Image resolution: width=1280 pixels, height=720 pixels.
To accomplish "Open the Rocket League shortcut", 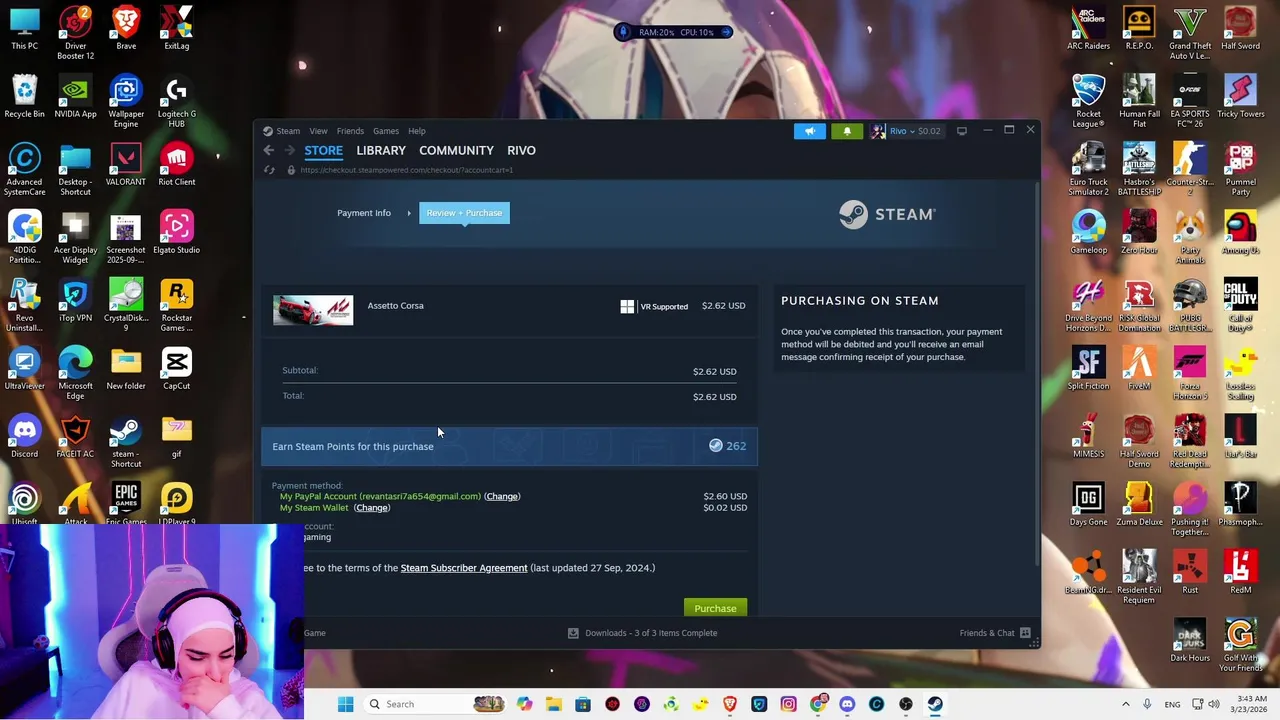I will [x=1088, y=100].
